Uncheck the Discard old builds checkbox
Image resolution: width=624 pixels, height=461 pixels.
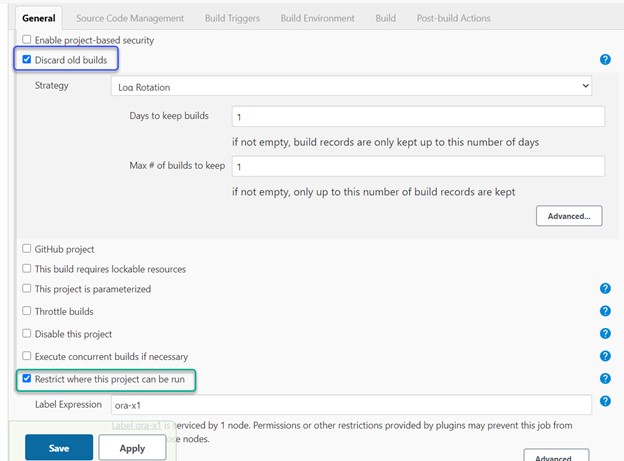(27, 60)
